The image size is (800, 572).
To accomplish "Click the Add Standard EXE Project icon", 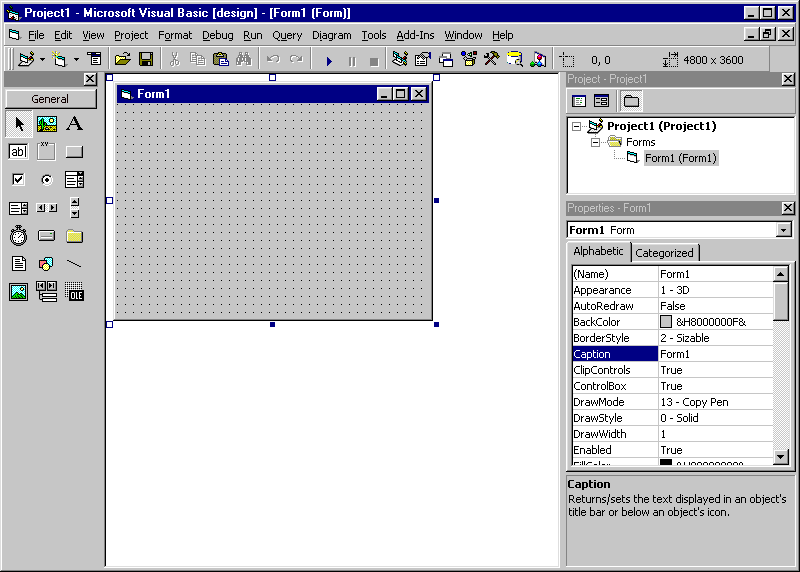I will pos(26,60).
